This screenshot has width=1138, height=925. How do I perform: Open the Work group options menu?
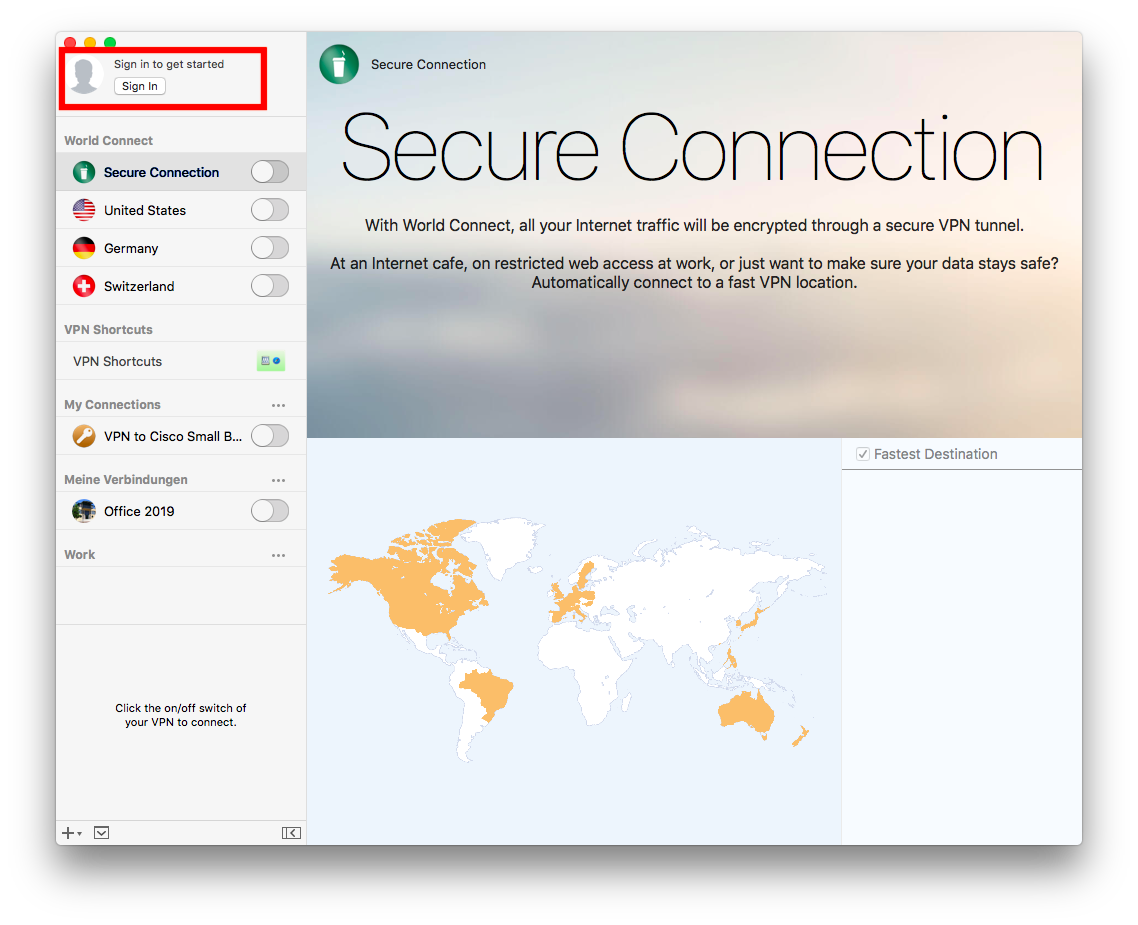click(278, 556)
